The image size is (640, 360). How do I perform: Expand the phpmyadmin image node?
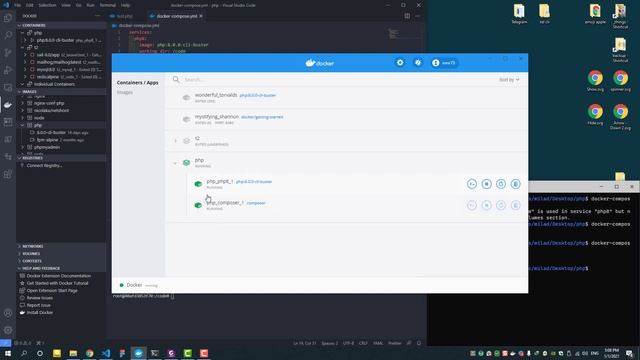[x=22, y=147]
